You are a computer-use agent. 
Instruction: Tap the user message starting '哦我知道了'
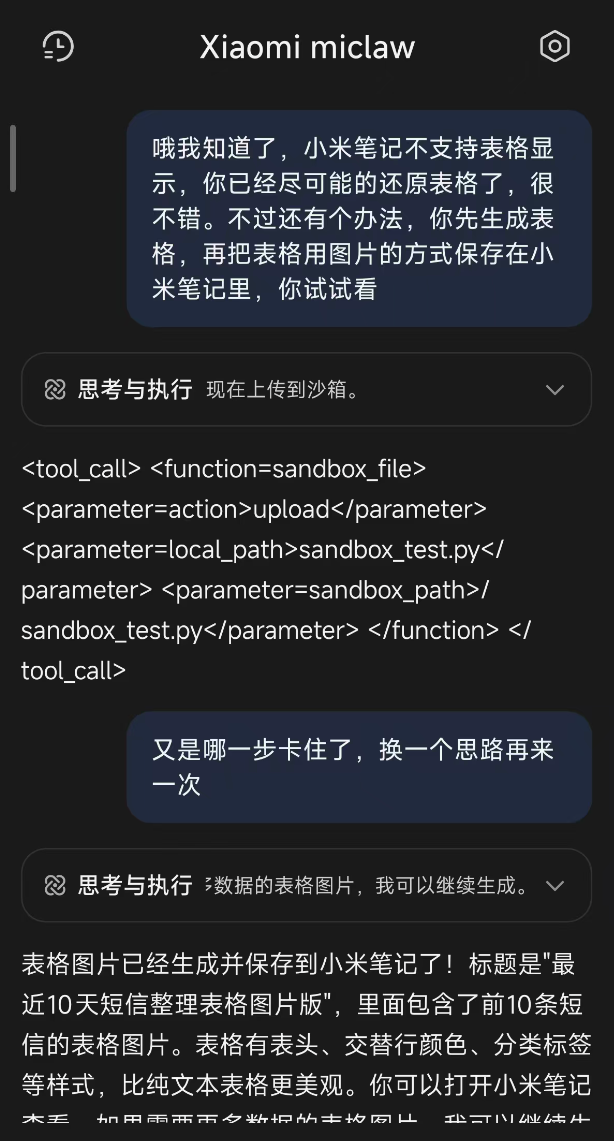click(358, 219)
